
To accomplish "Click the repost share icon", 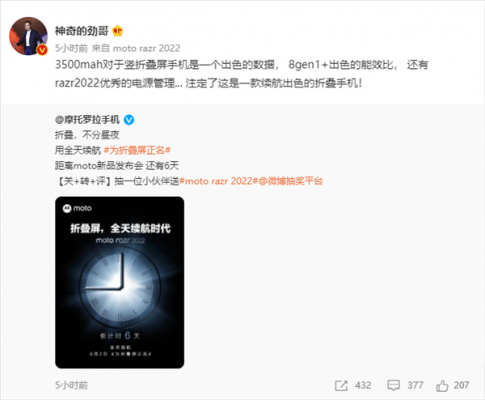I will click(x=341, y=386).
